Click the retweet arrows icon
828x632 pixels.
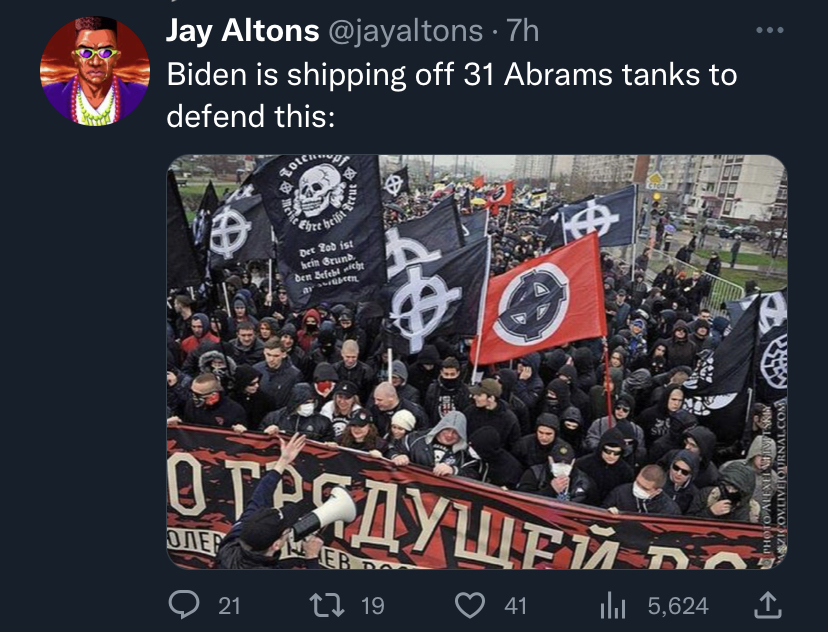point(326,606)
